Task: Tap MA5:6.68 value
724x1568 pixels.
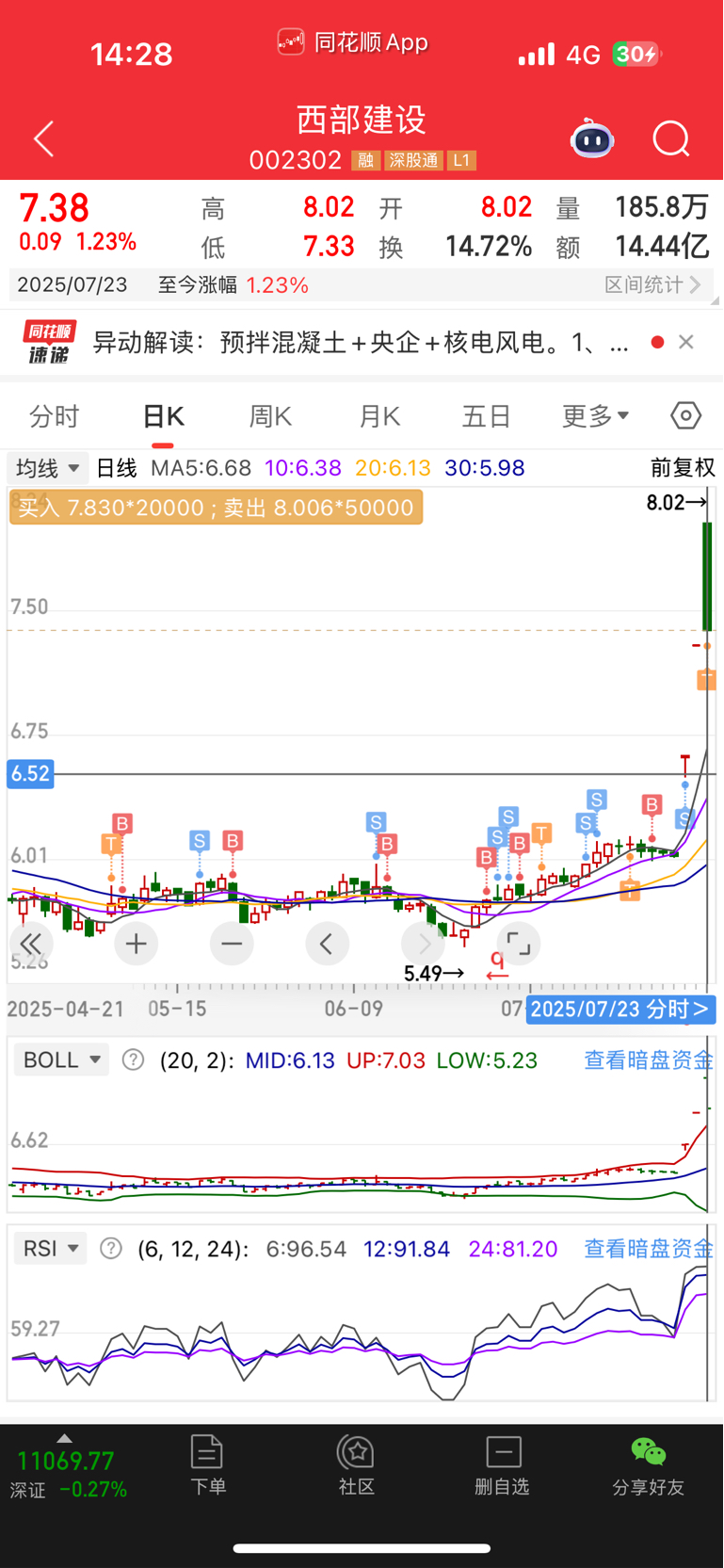Action: [201, 468]
